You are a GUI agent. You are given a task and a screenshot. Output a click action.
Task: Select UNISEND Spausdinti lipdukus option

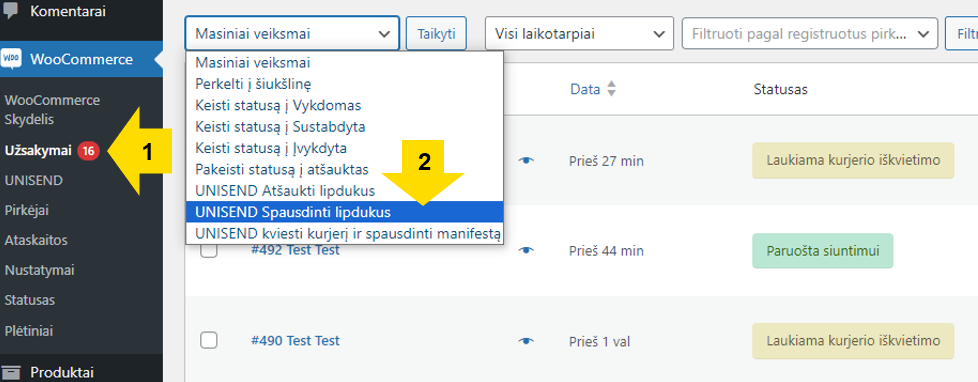pos(345,212)
